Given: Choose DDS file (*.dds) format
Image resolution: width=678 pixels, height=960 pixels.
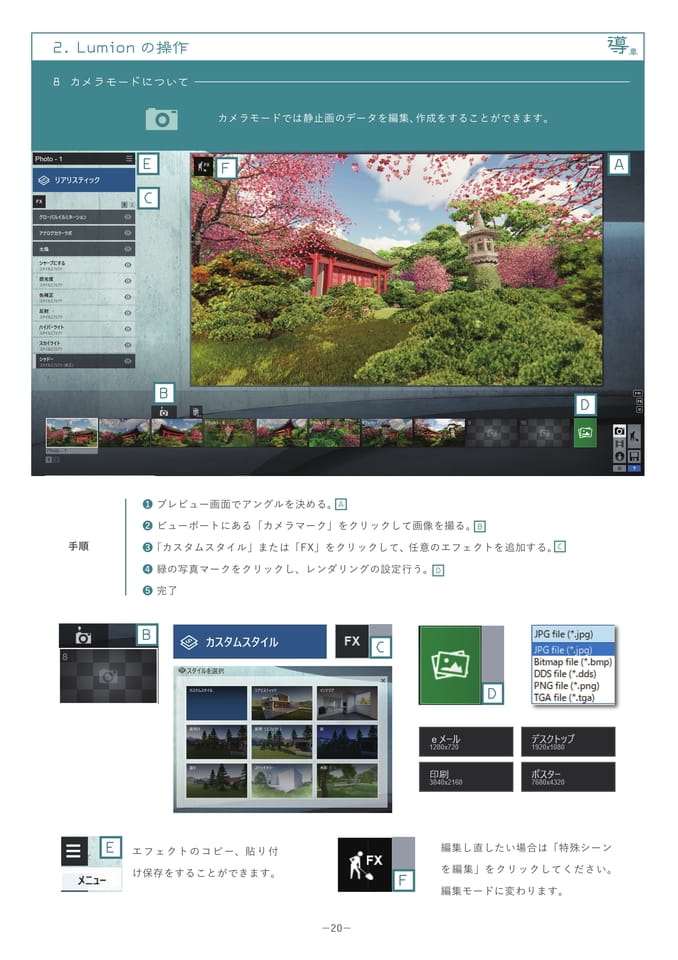Looking at the screenshot, I should (x=573, y=673).
